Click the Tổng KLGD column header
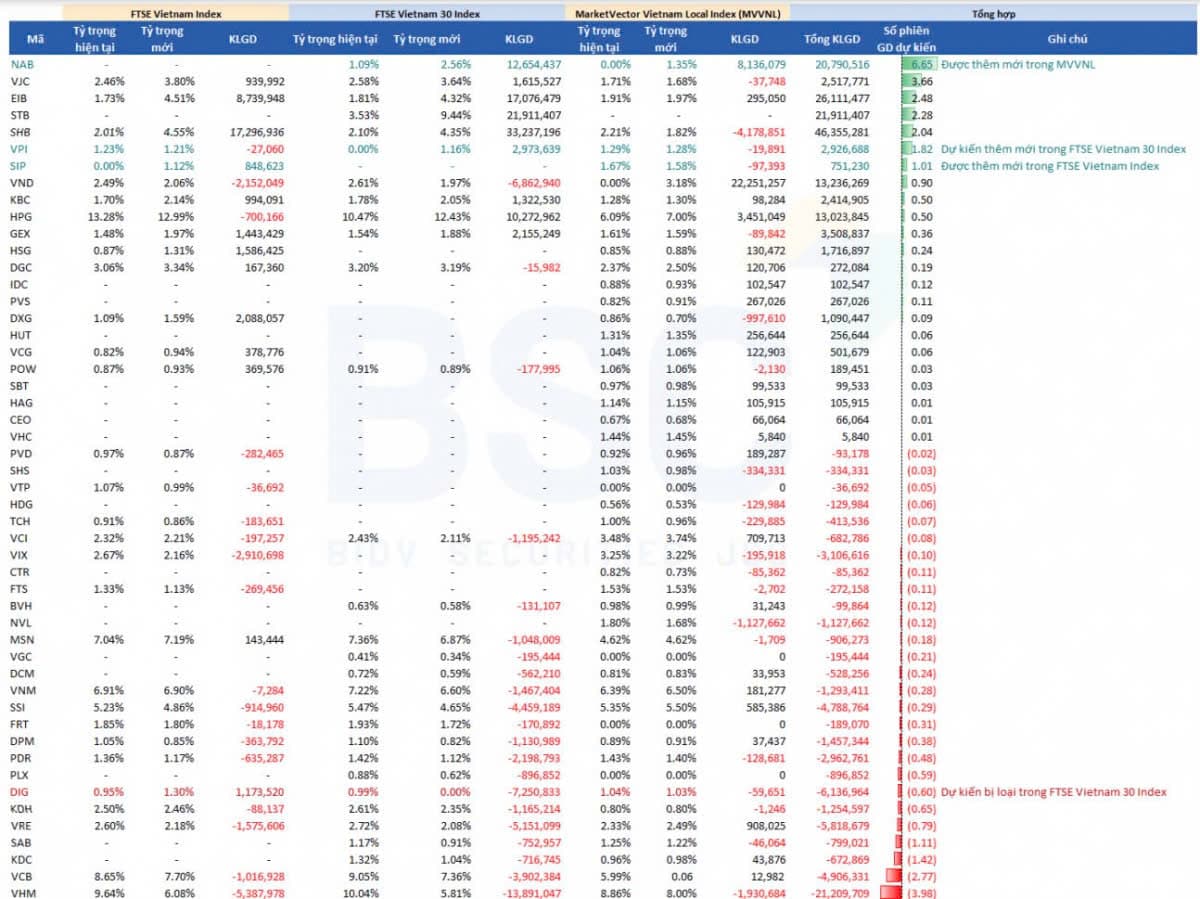Image resolution: width=1200 pixels, height=899 pixels. coord(831,39)
